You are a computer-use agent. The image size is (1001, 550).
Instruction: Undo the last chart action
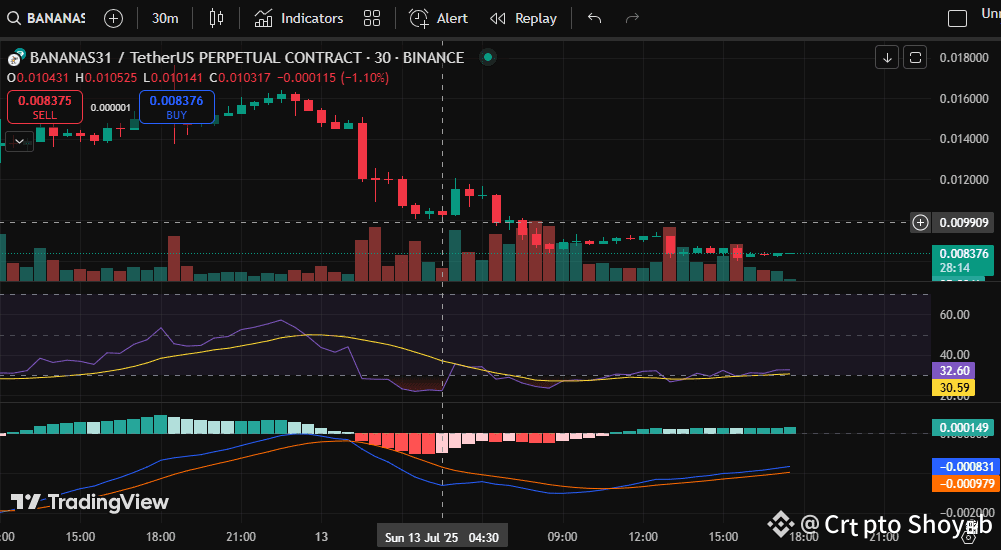coord(595,18)
